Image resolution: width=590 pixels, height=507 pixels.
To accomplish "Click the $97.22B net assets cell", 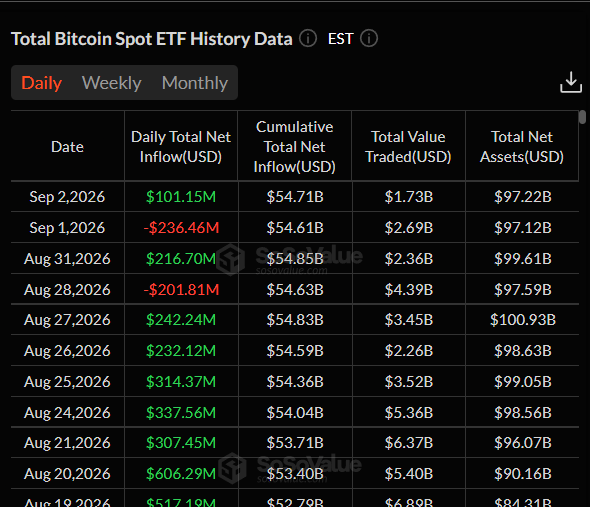I will [523, 196].
